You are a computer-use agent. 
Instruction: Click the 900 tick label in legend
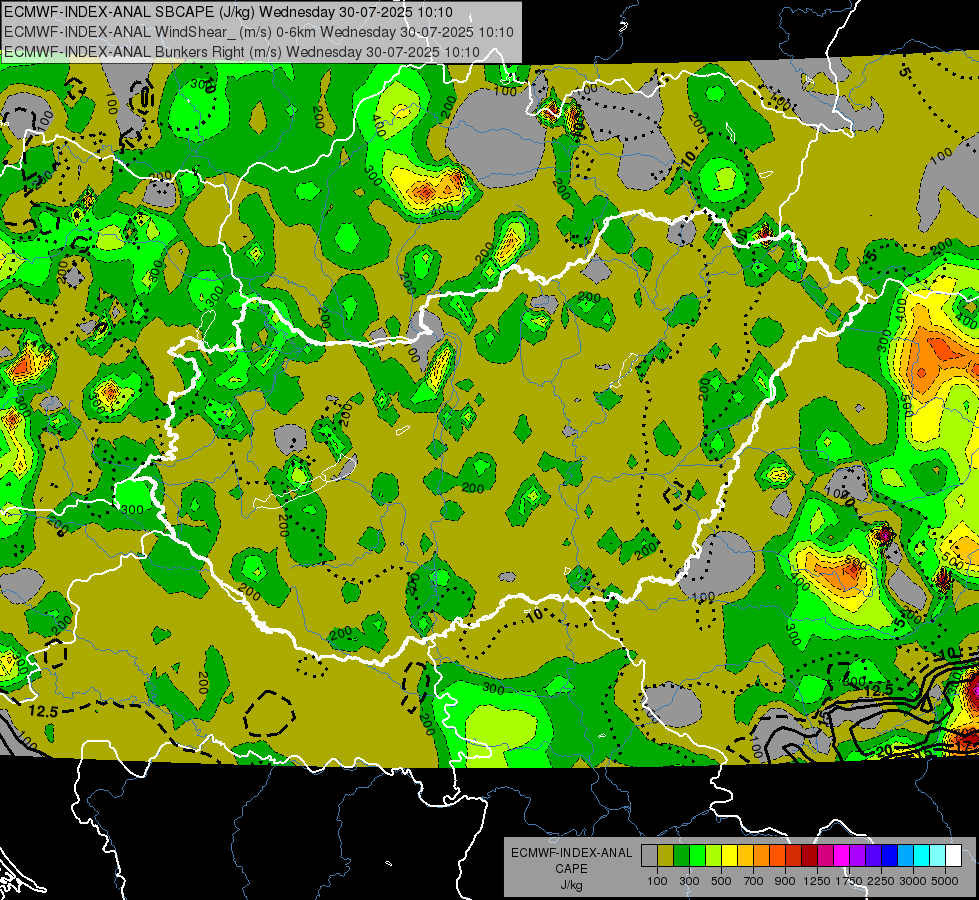click(785, 881)
